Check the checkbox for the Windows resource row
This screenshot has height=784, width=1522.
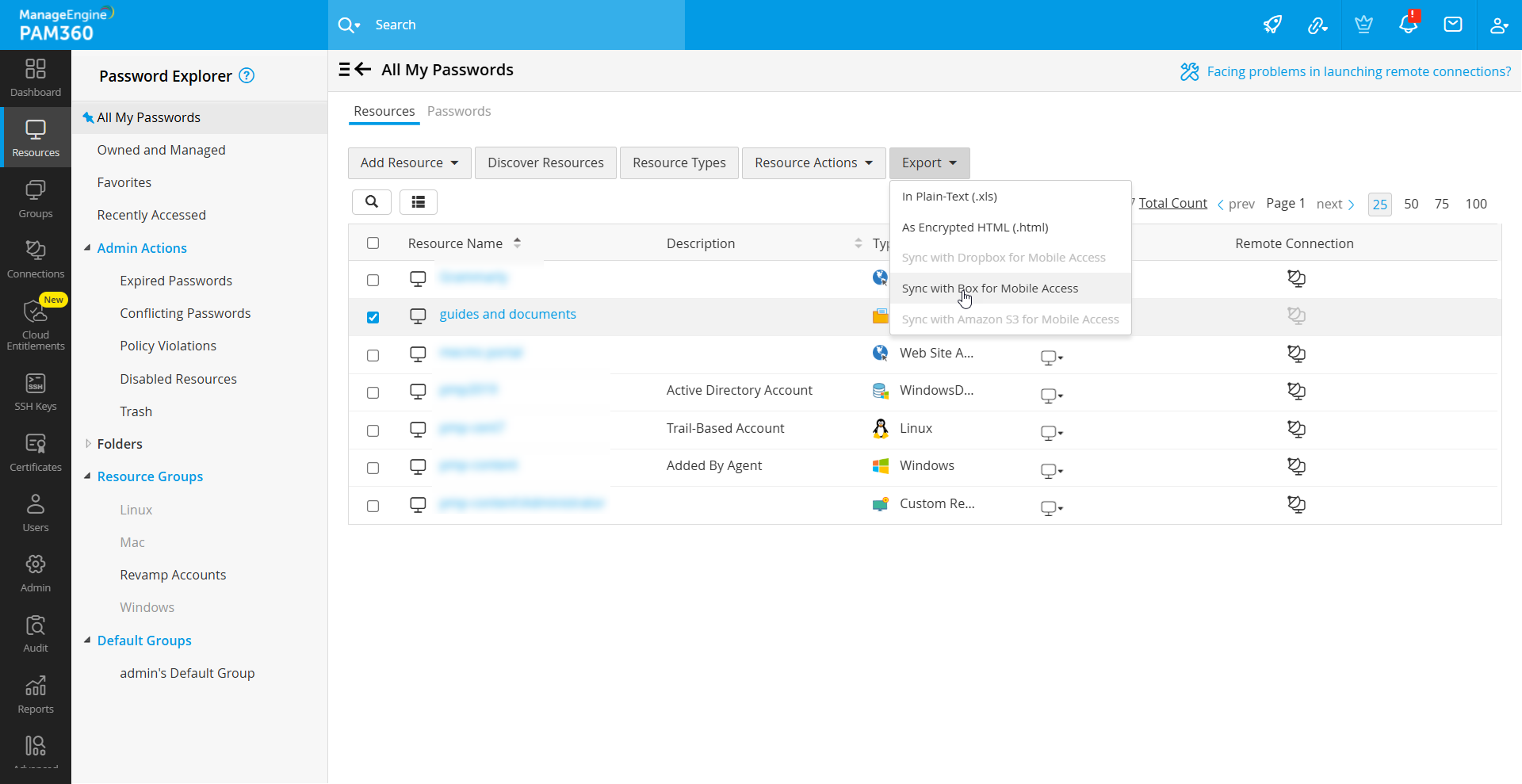[373, 468]
